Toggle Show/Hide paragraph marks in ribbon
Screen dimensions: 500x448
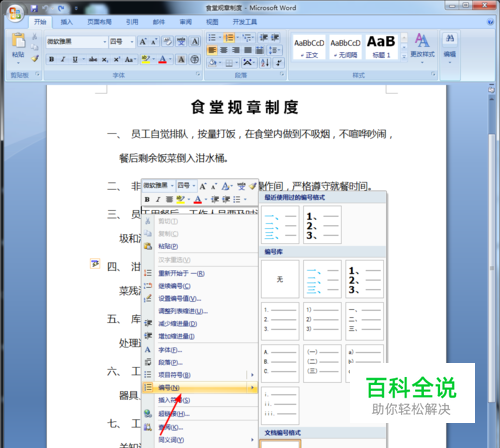tap(278, 62)
